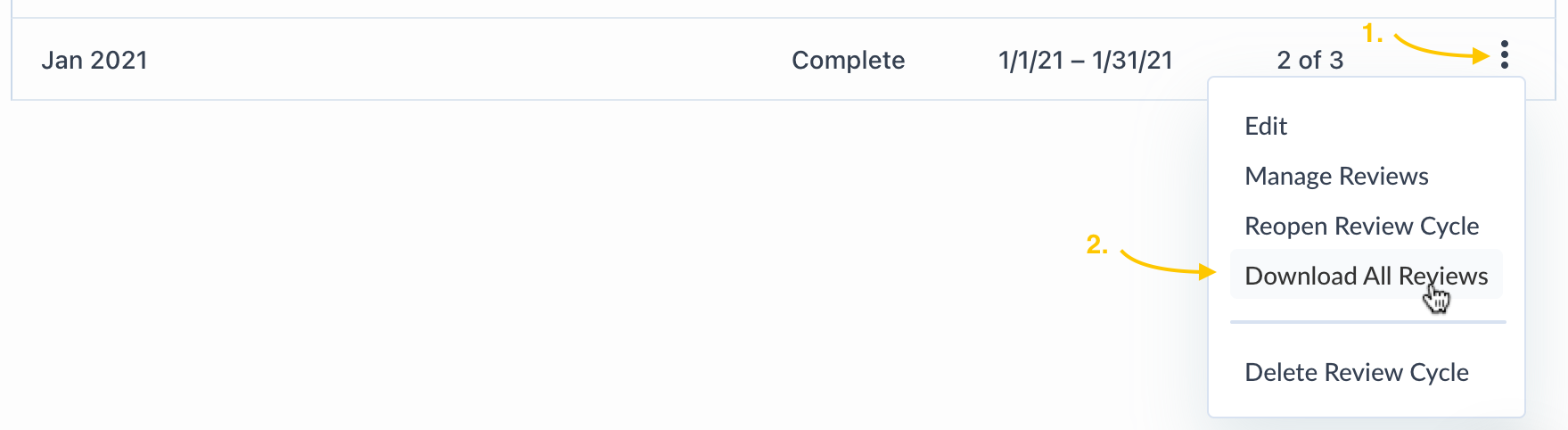1568x430 pixels.
Task: Click the hand cursor icon in the menu
Action: (1436, 300)
